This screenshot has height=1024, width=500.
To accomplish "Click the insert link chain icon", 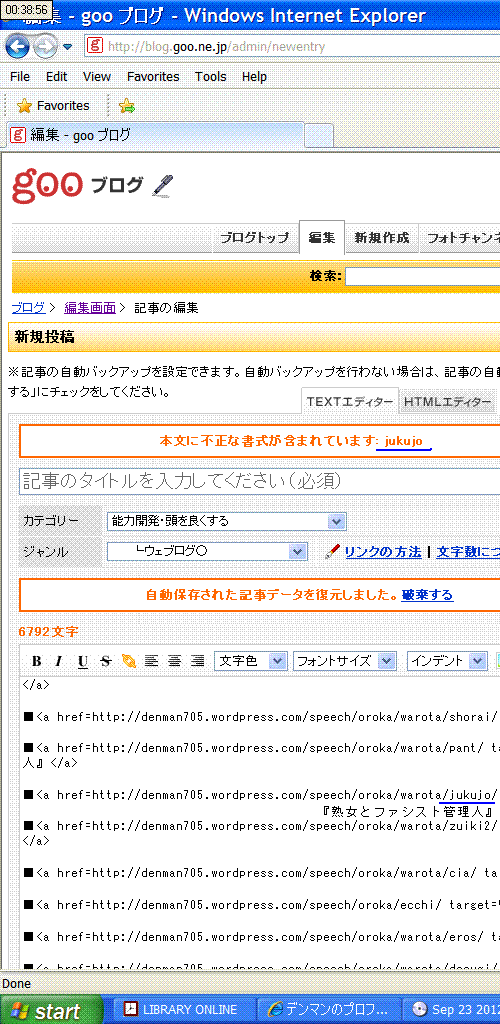I will [129, 662].
